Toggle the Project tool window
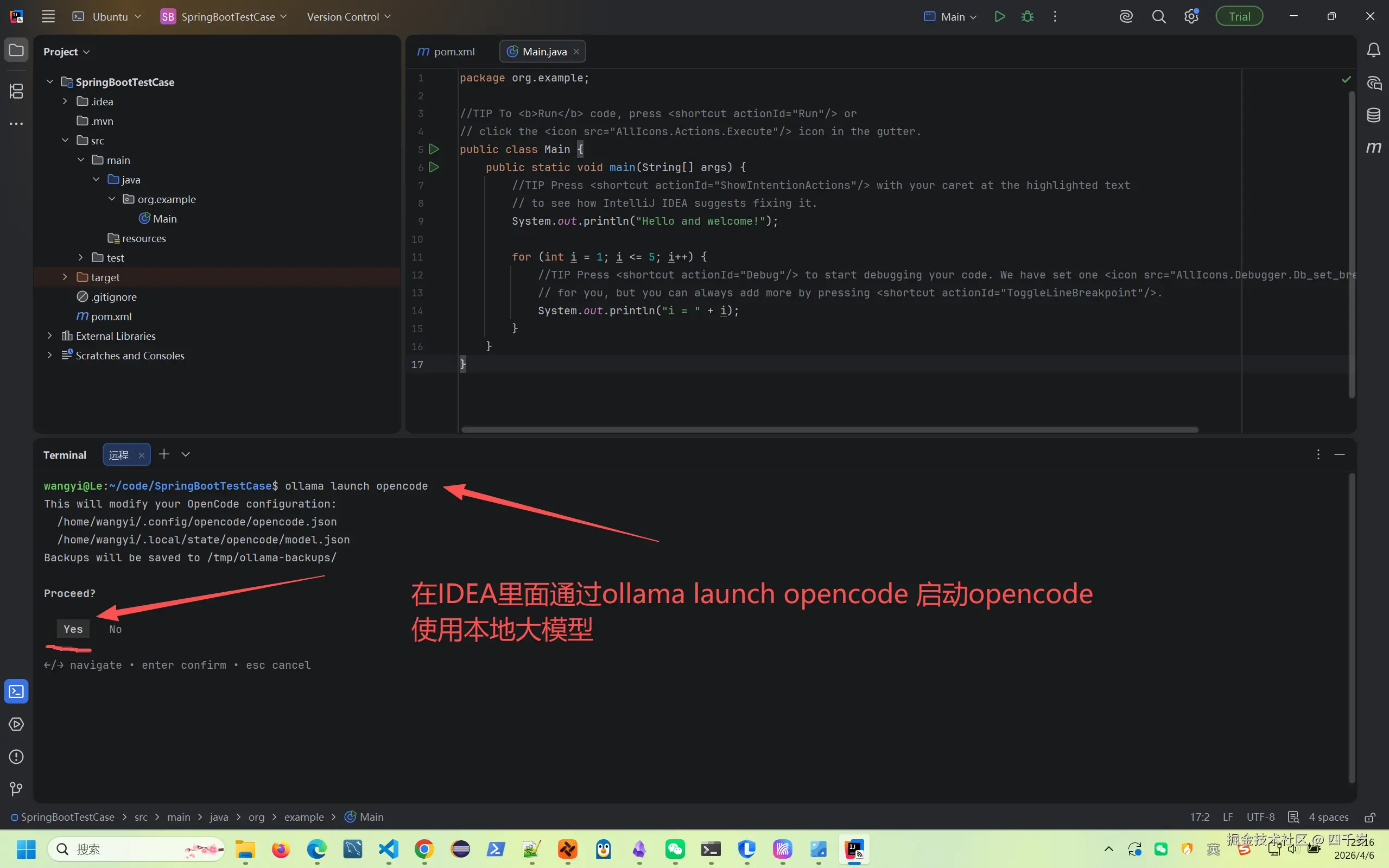Screen dimensions: 1389x868 [16, 49]
